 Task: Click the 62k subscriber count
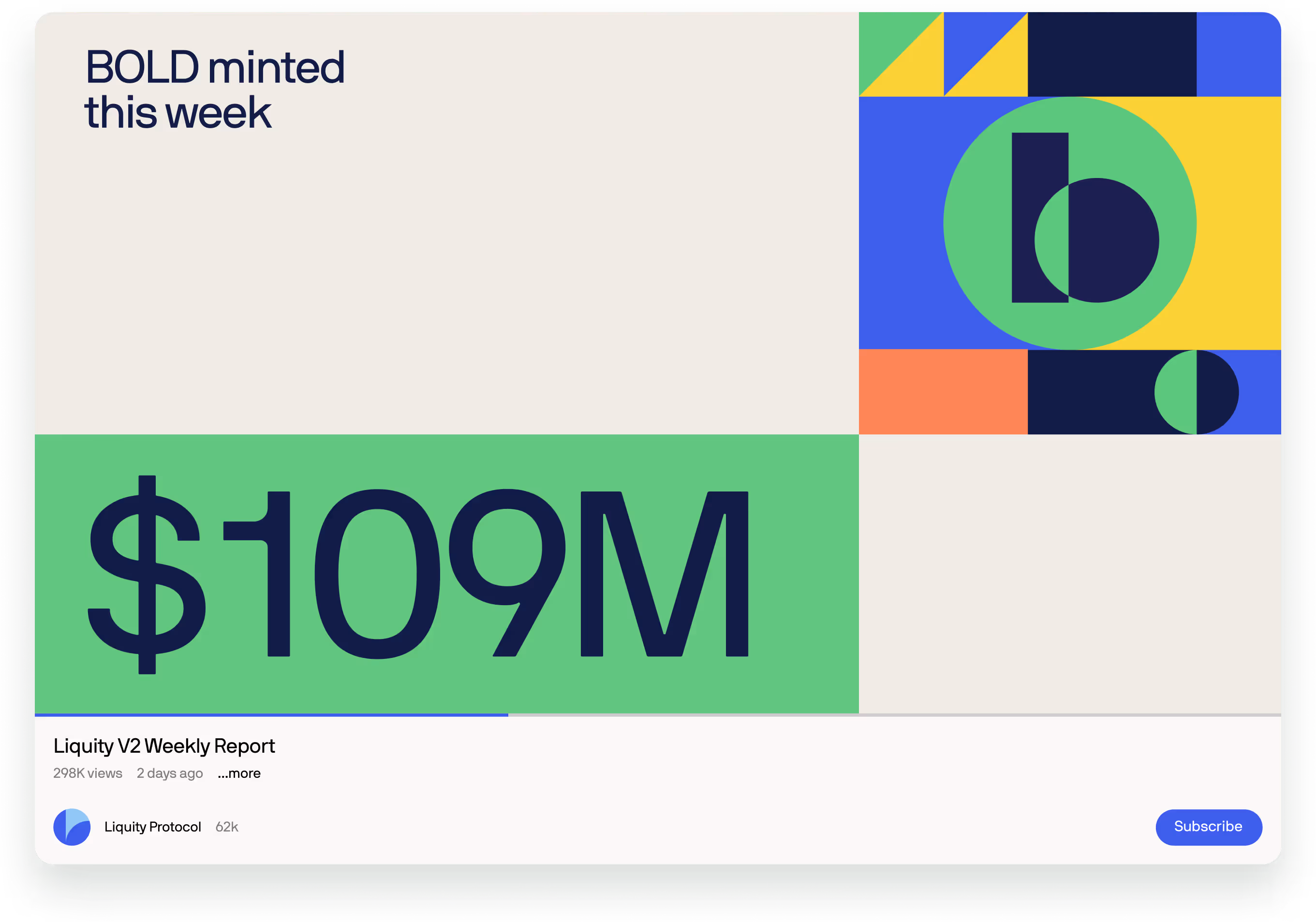[x=226, y=827]
